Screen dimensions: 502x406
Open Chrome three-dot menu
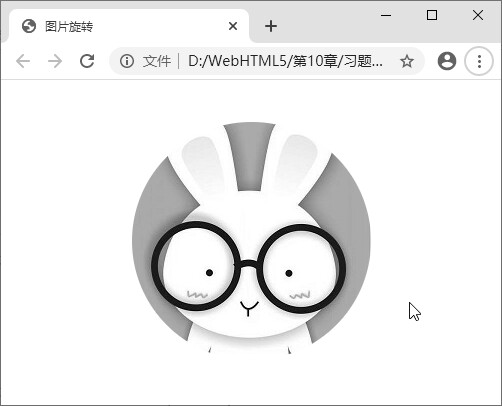[479, 61]
